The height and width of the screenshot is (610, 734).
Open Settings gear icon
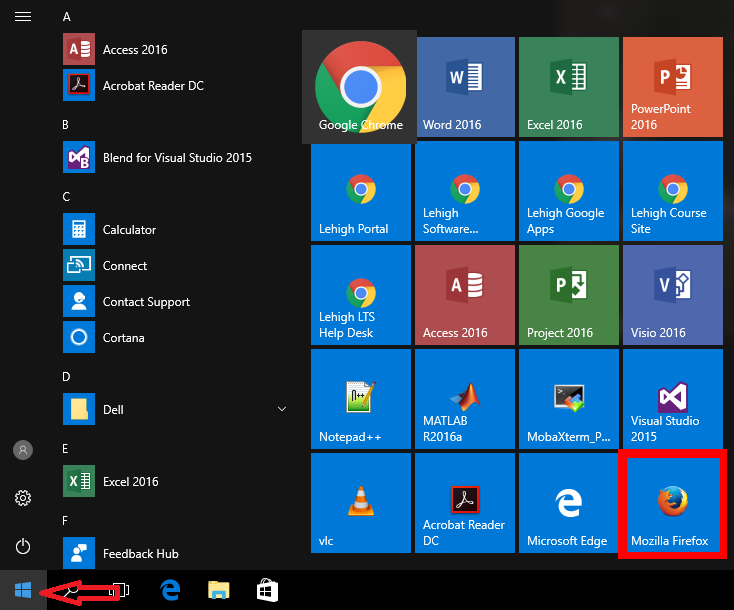(x=23, y=498)
